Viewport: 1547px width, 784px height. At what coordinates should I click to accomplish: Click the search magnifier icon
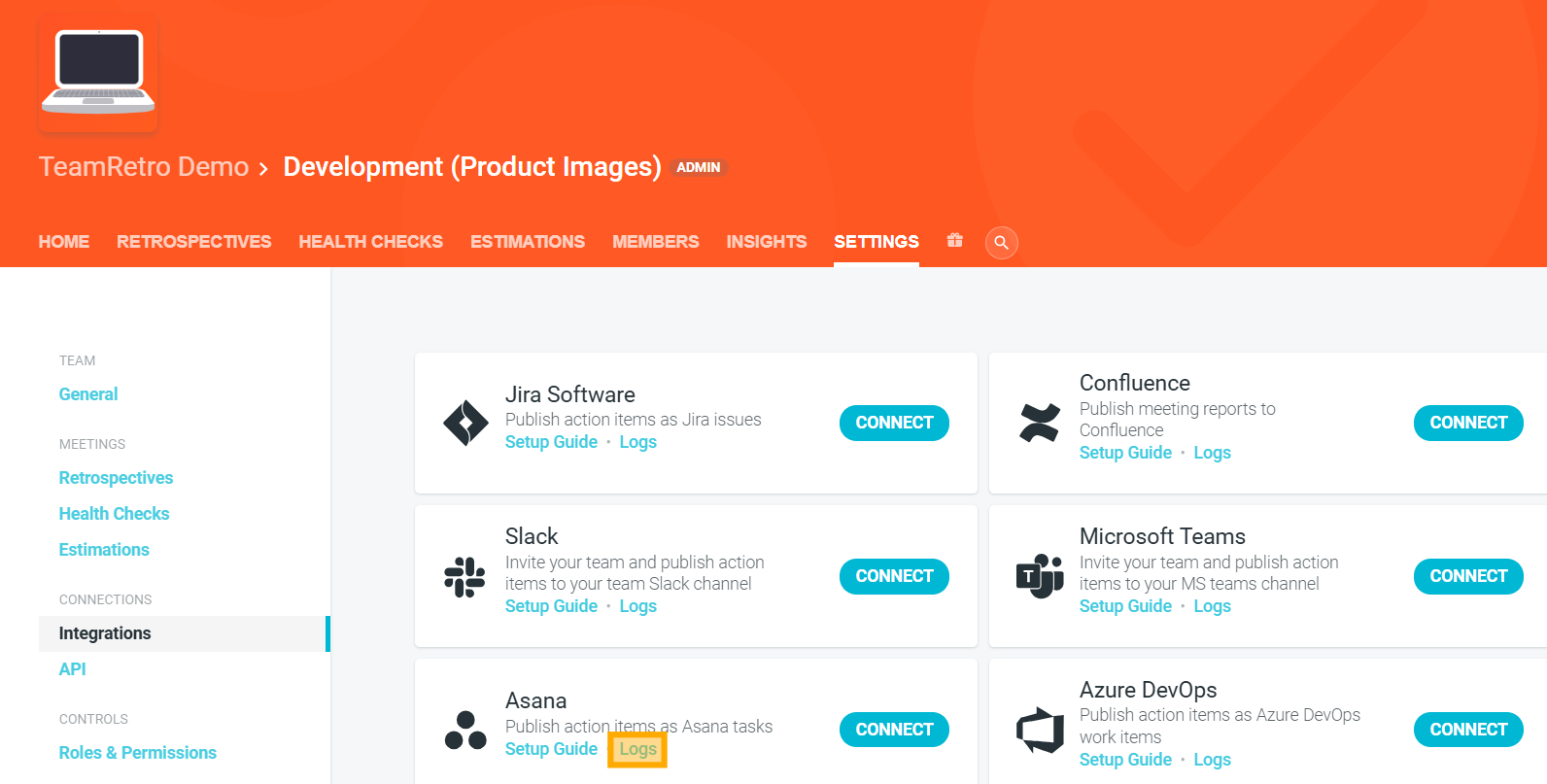point(1002,242)
